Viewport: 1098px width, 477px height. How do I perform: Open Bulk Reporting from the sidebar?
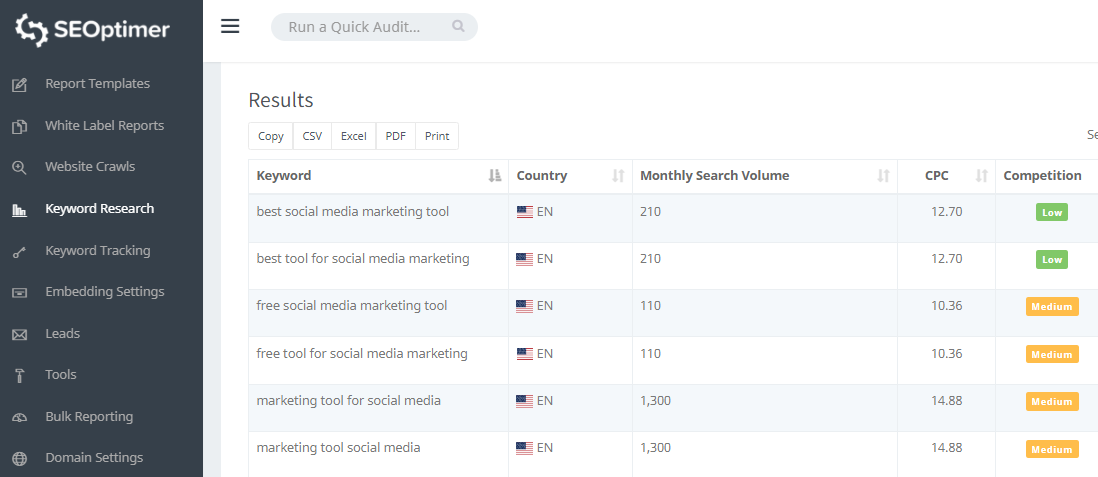(x=89, y=417)
